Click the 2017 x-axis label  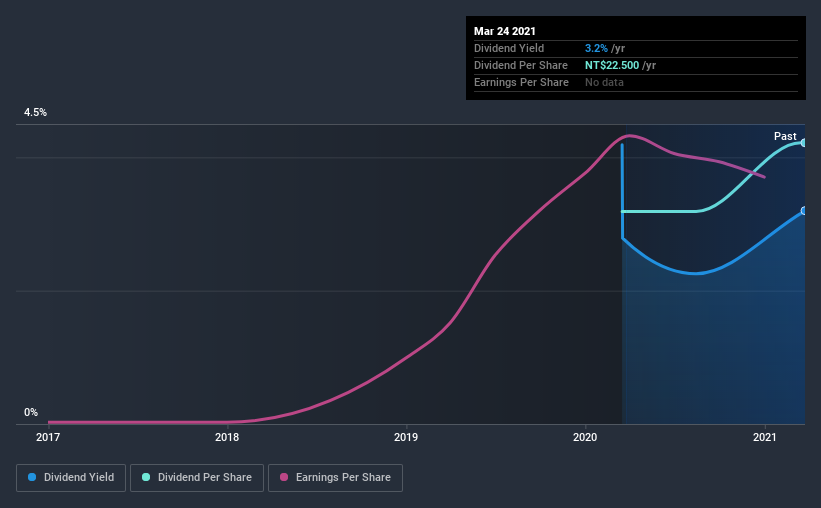[x=48, y=437]
